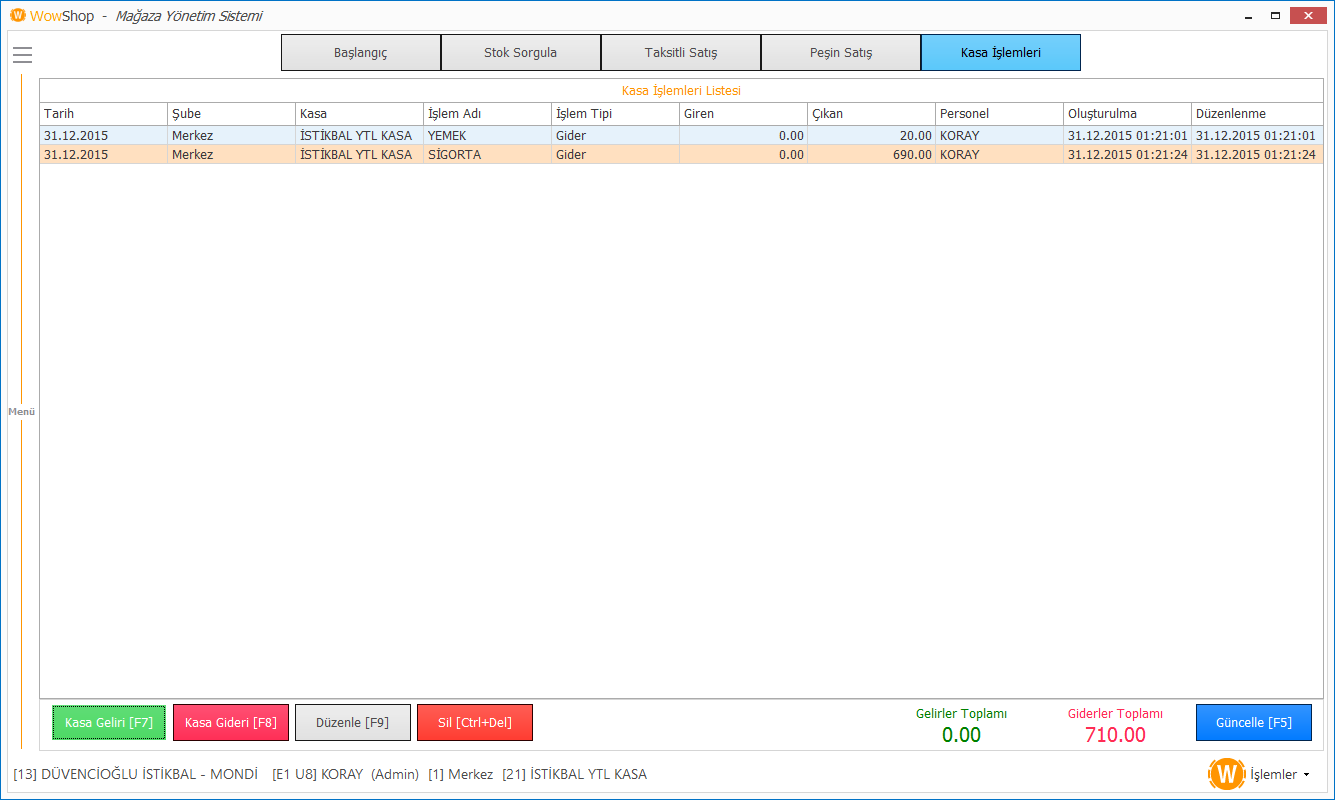Image resolution: width=1335 pixels, height=800 pixels.
Task: Expand the vertical Menü side panel
Action: click(x=21, y=412)
